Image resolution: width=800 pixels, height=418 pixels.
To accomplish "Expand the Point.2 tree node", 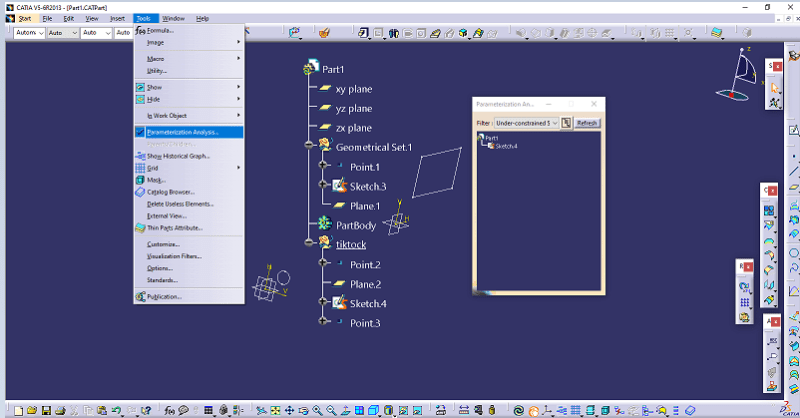I will pyautogui.click(x=322, y=262).
